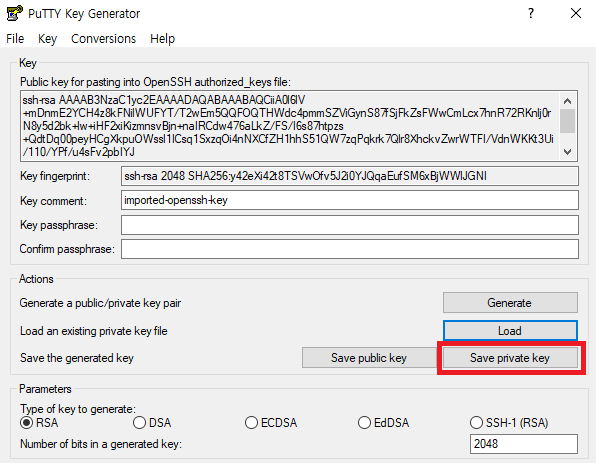Click the Confirm passphrase input field
The width and height of the screenshot is (596, 463).
tap(350, 249)
